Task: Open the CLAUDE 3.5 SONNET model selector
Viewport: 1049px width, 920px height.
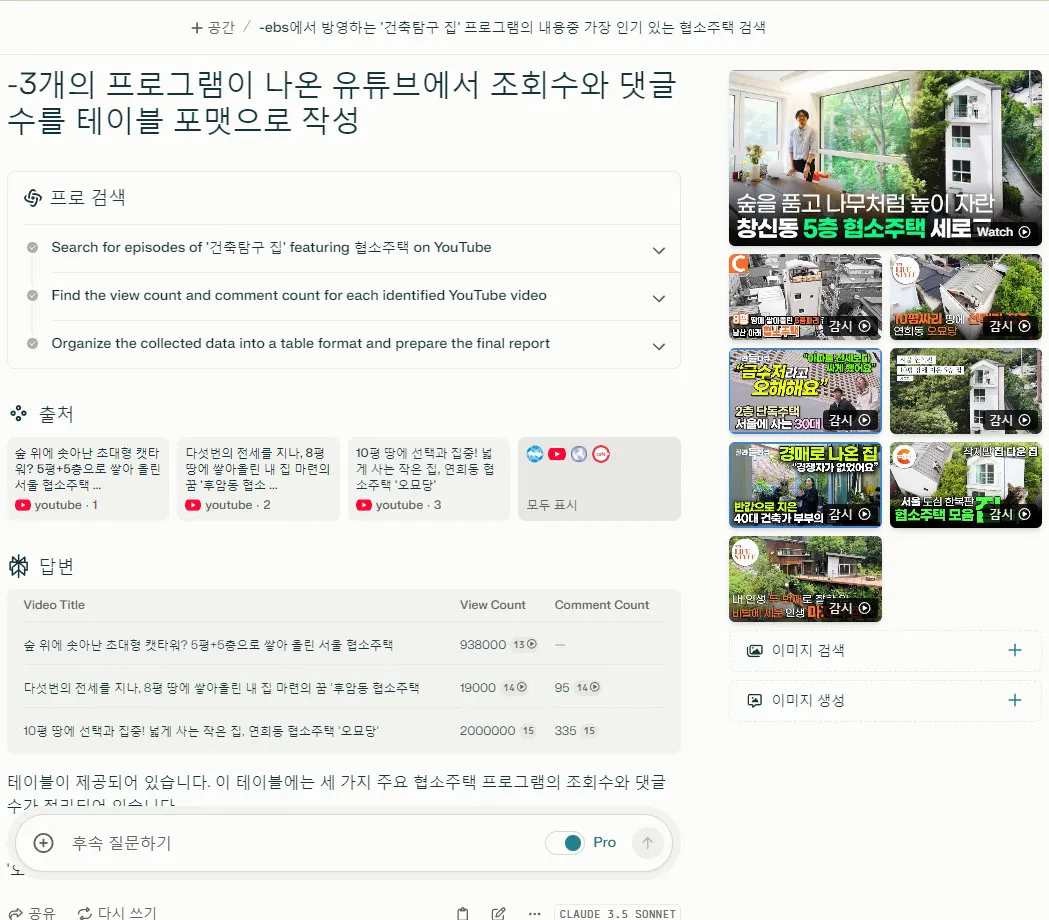Action: coord(617,912)
